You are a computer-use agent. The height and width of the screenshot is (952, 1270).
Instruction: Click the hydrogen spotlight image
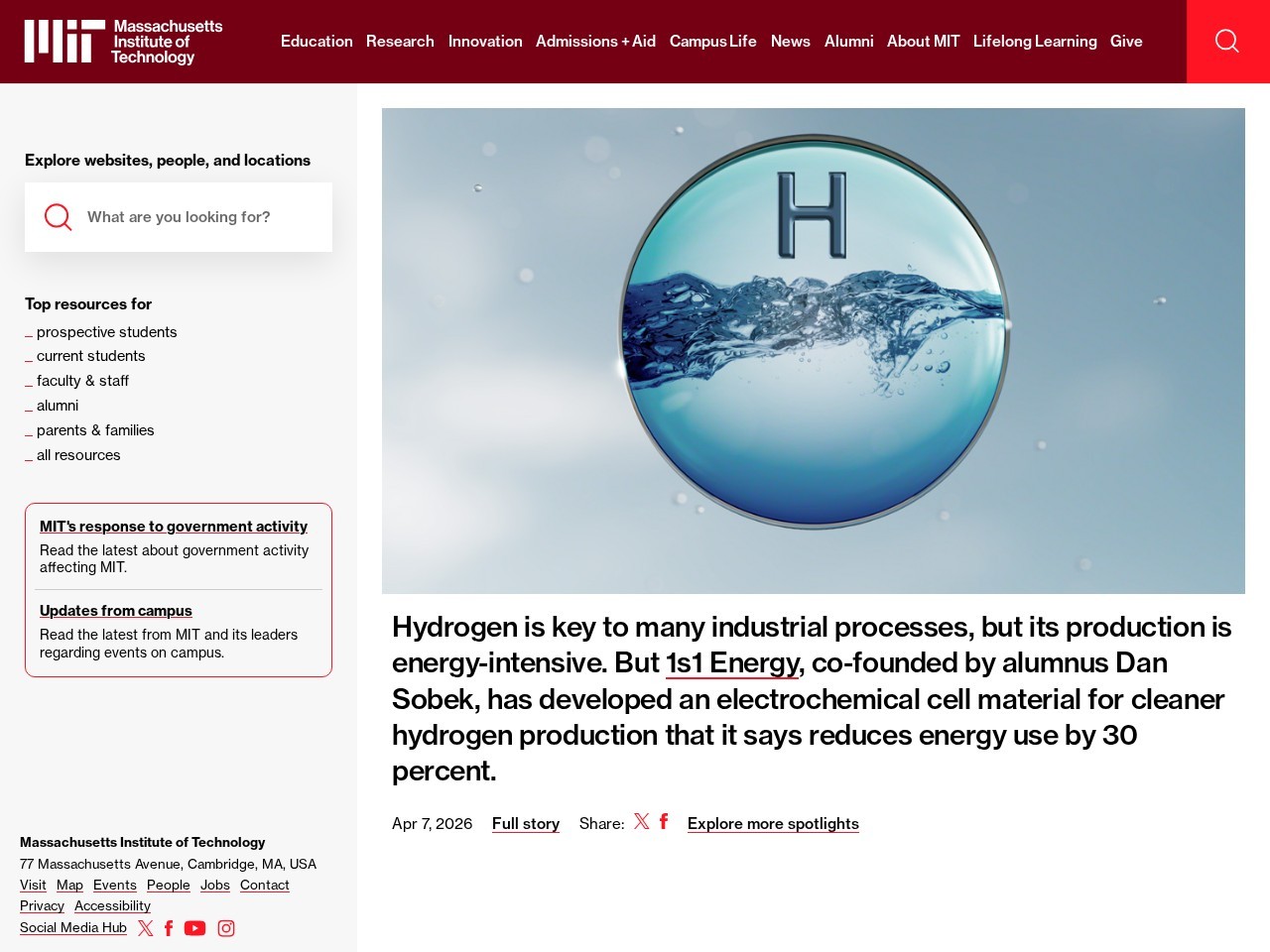pyautogui.click(x=814, y=351)
